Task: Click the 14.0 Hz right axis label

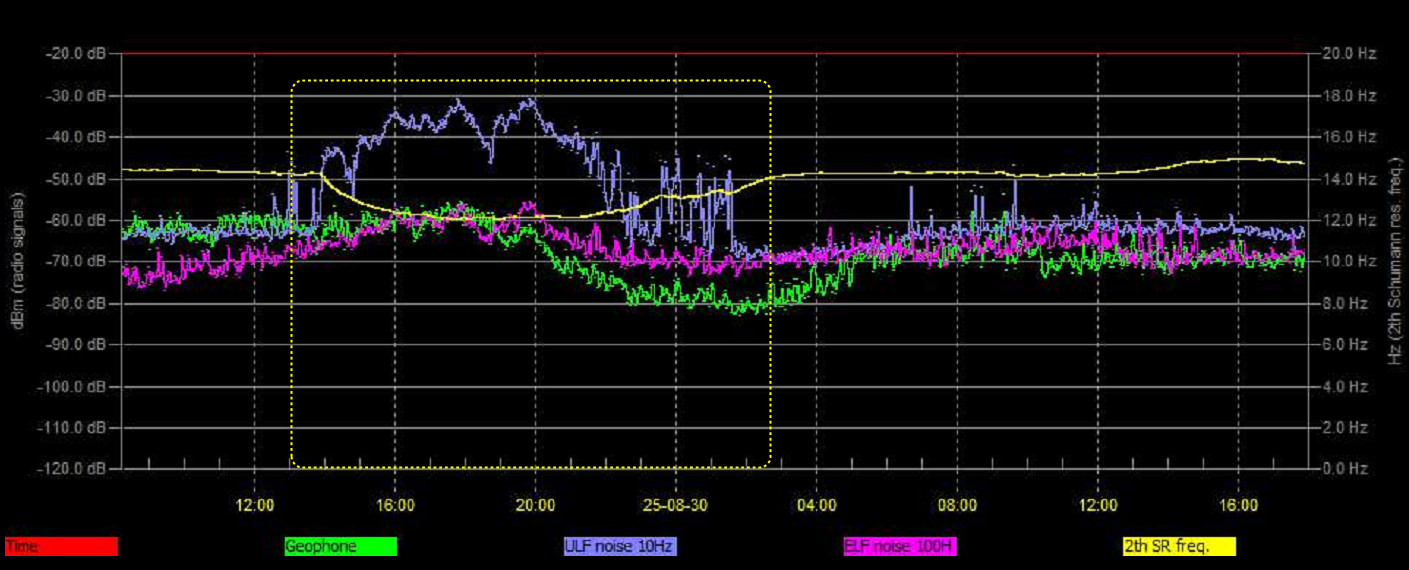Action: tap(1346, 178)
